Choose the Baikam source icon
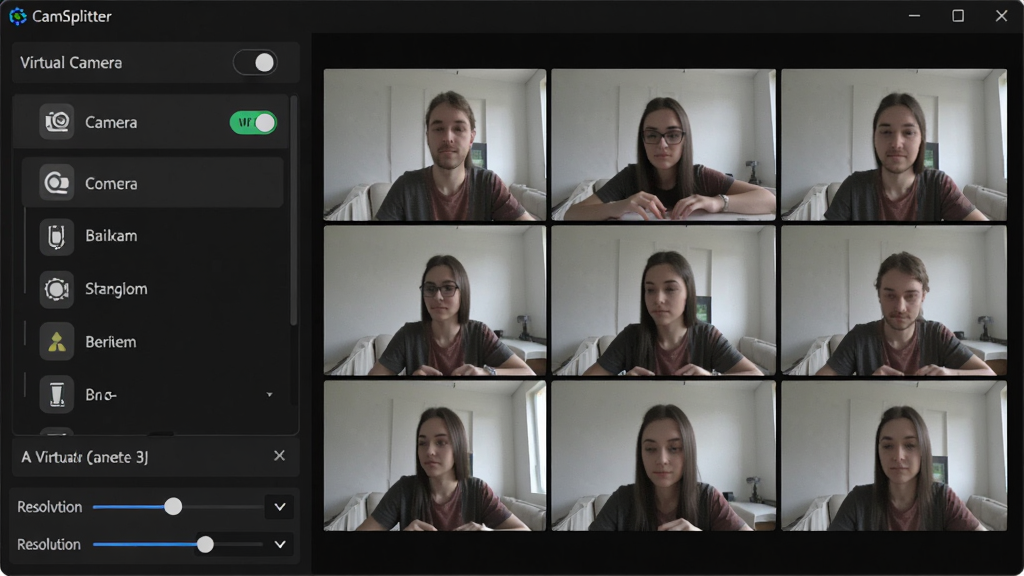Screen dimensions: 1024x576 click(57, 236)
